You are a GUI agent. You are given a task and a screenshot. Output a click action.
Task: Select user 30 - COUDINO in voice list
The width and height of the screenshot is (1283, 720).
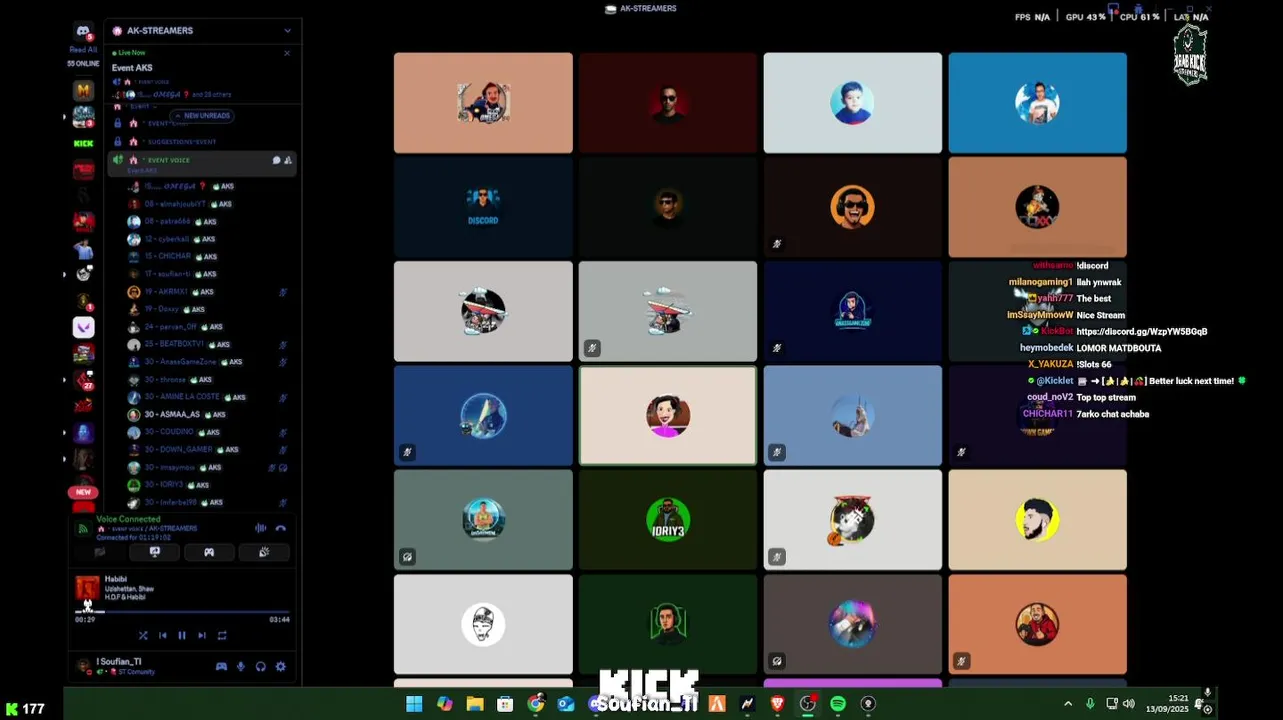coord(209,432)
